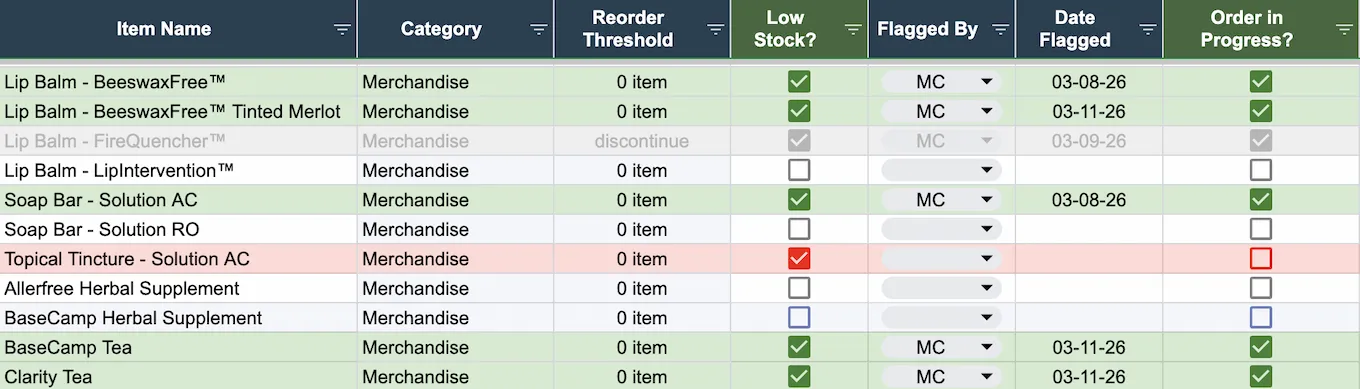The height and width of the screenshot is (389, 1360).
Task: Uncheck Low Stock for Lip Balm - BeeswaxFree™
Action: pos(799,82)
